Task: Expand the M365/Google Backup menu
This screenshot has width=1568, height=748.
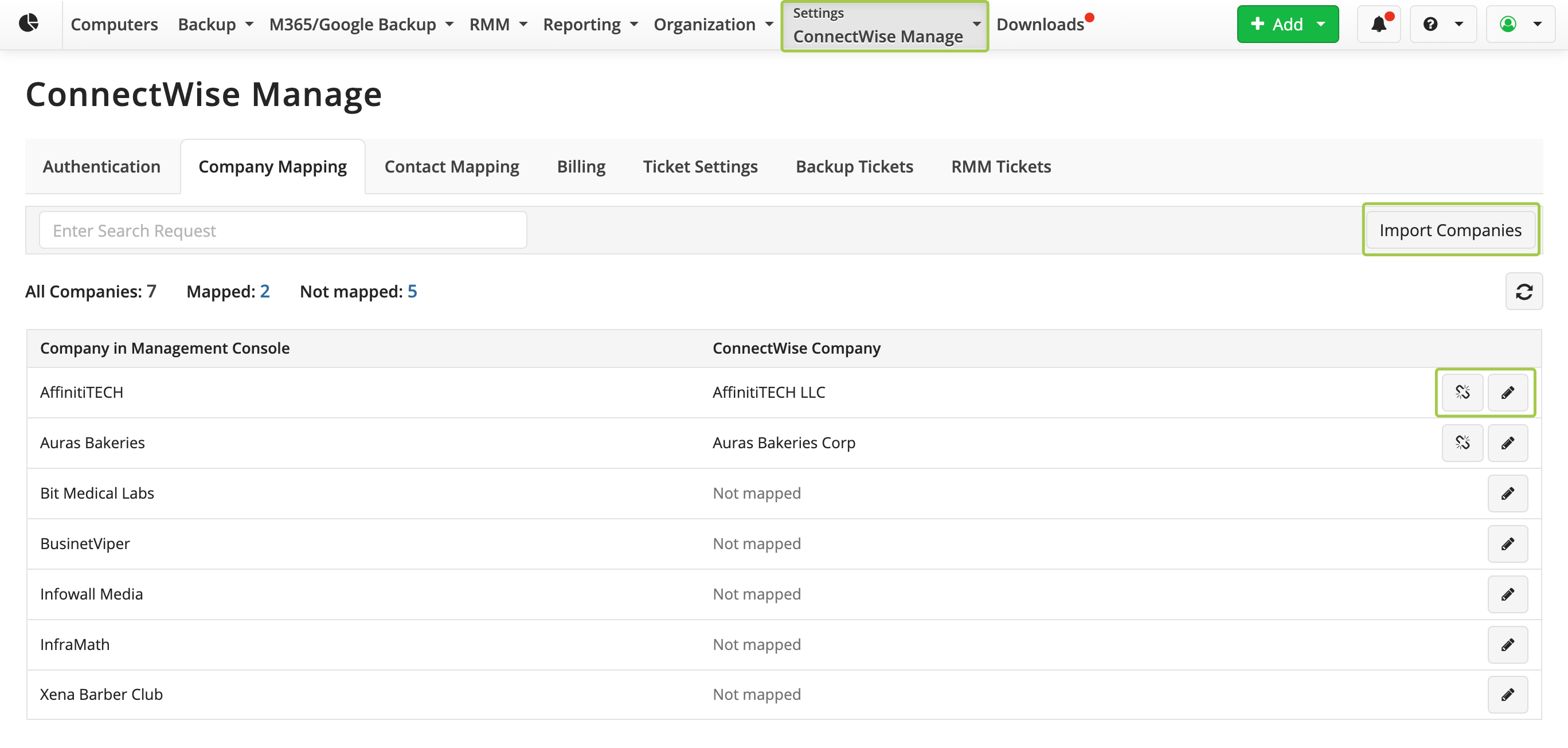Action: click(x=362, y=24)
